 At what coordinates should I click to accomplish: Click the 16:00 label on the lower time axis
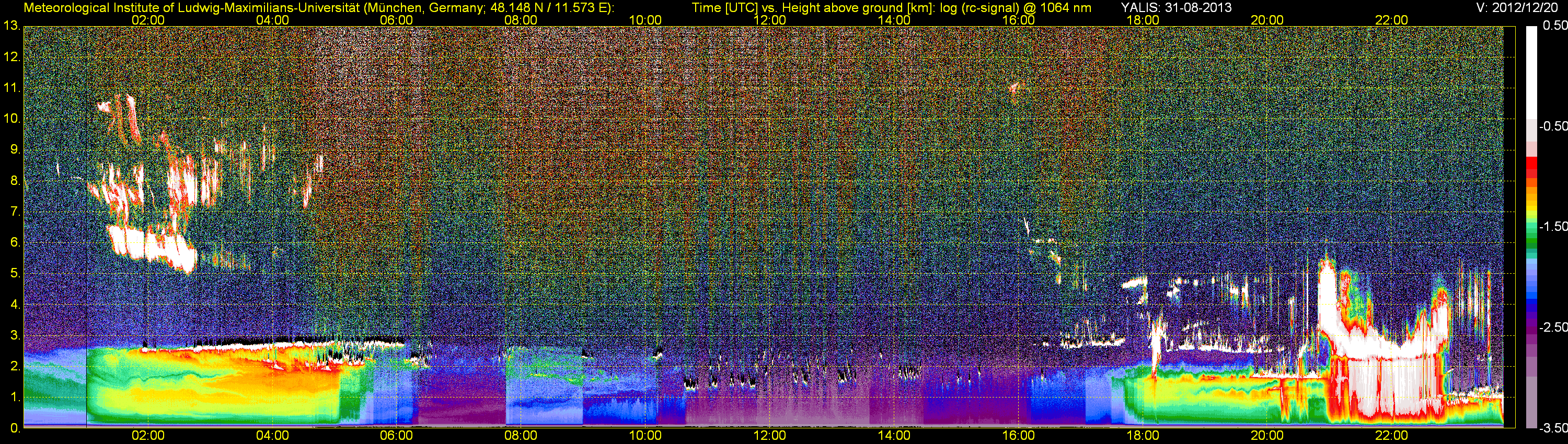tap(1018, 436)
